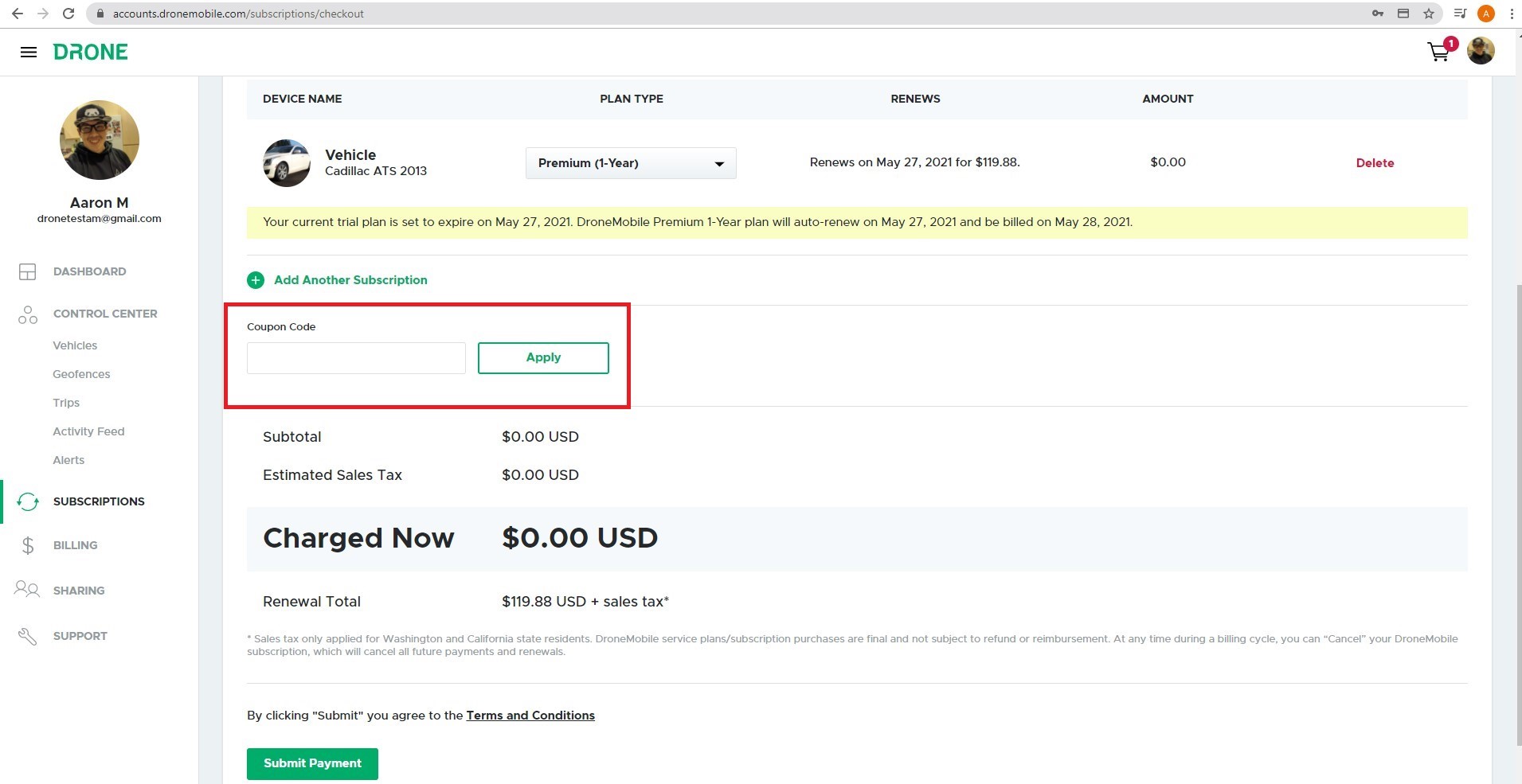The height and width of the screenshot is (784, 1522).
Task: Reload the page in the browser
Action: (68, 14)
